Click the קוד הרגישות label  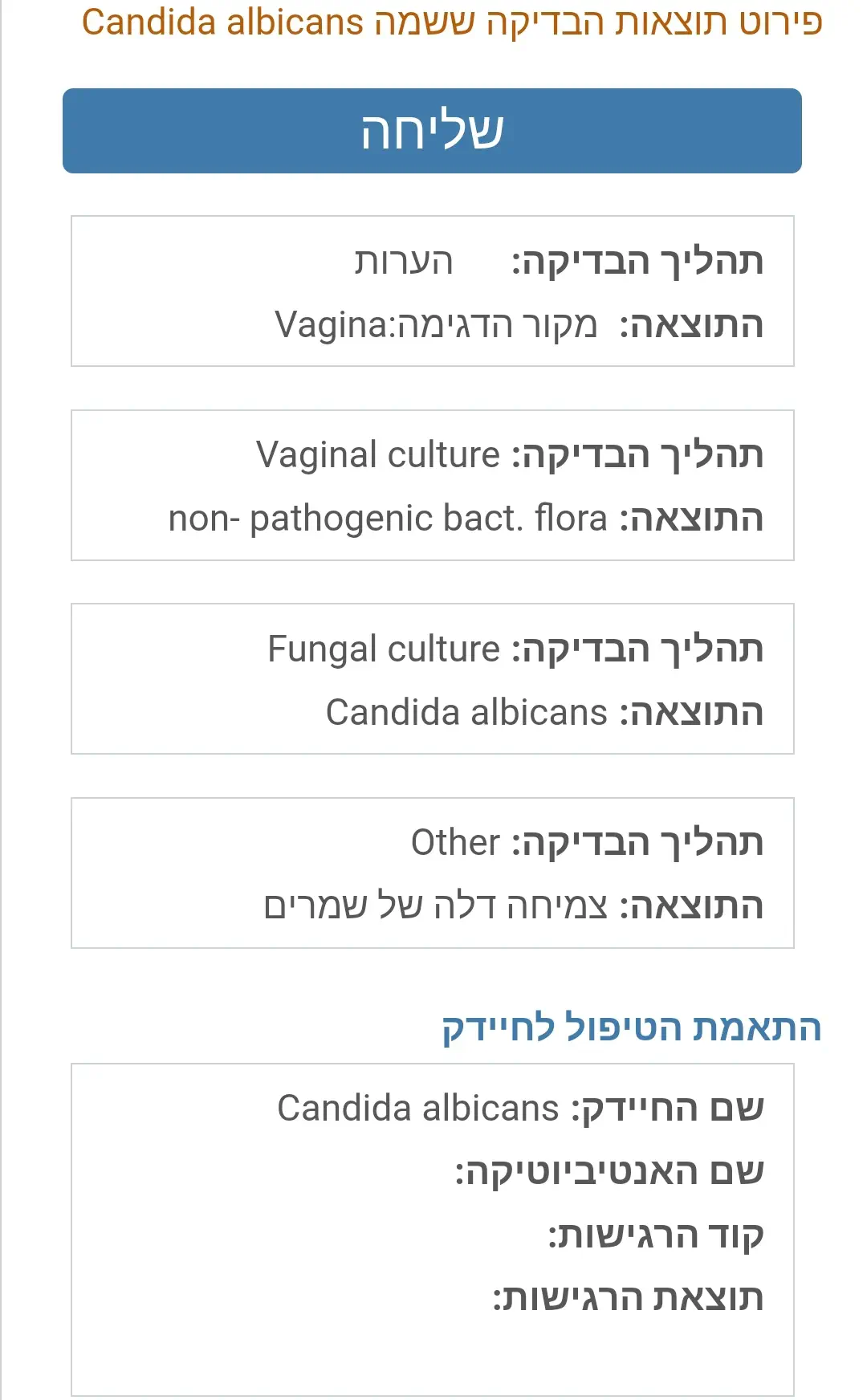pyautogui.click(x=656, y=1235)
